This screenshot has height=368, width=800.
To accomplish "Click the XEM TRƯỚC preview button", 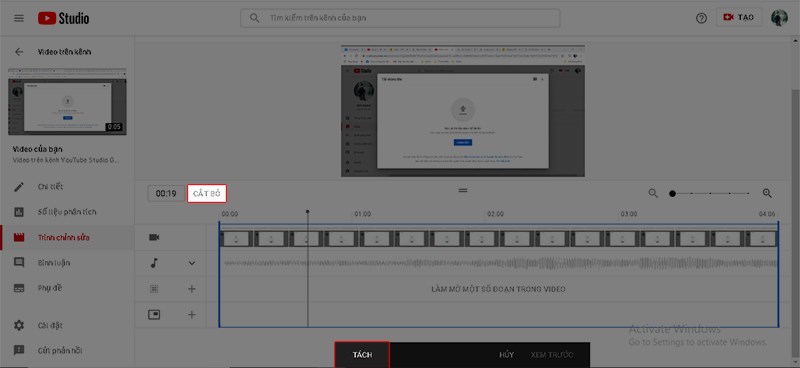I will (x=552, y=355).
